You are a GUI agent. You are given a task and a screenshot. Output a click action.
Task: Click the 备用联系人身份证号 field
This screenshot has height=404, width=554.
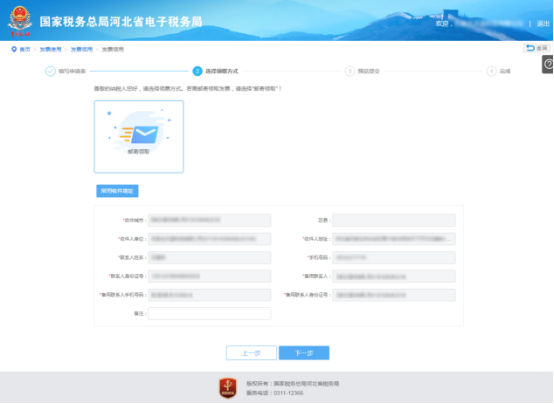(x=394, y=295)
